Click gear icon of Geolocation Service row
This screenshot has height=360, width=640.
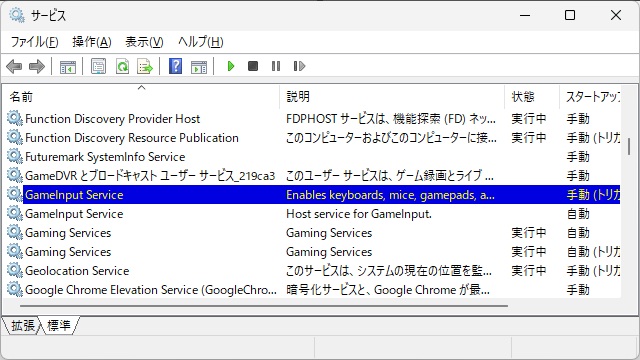point(15,270)
